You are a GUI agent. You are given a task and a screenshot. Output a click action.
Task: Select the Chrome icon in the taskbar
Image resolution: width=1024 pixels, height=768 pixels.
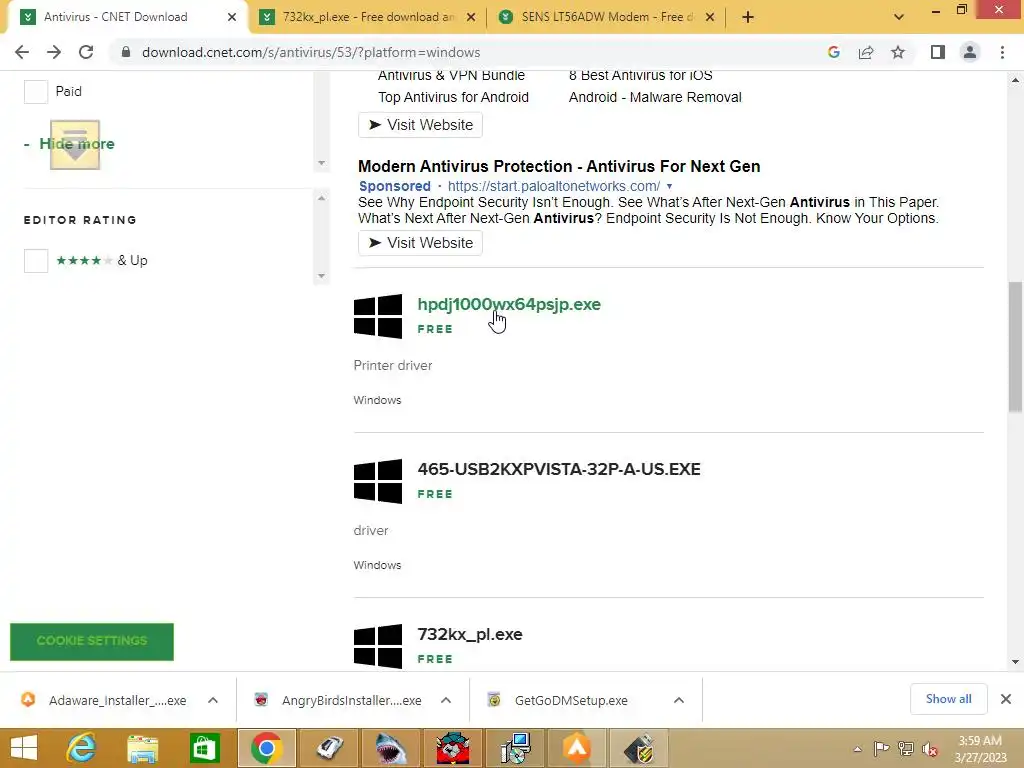[x=266, y=748]
